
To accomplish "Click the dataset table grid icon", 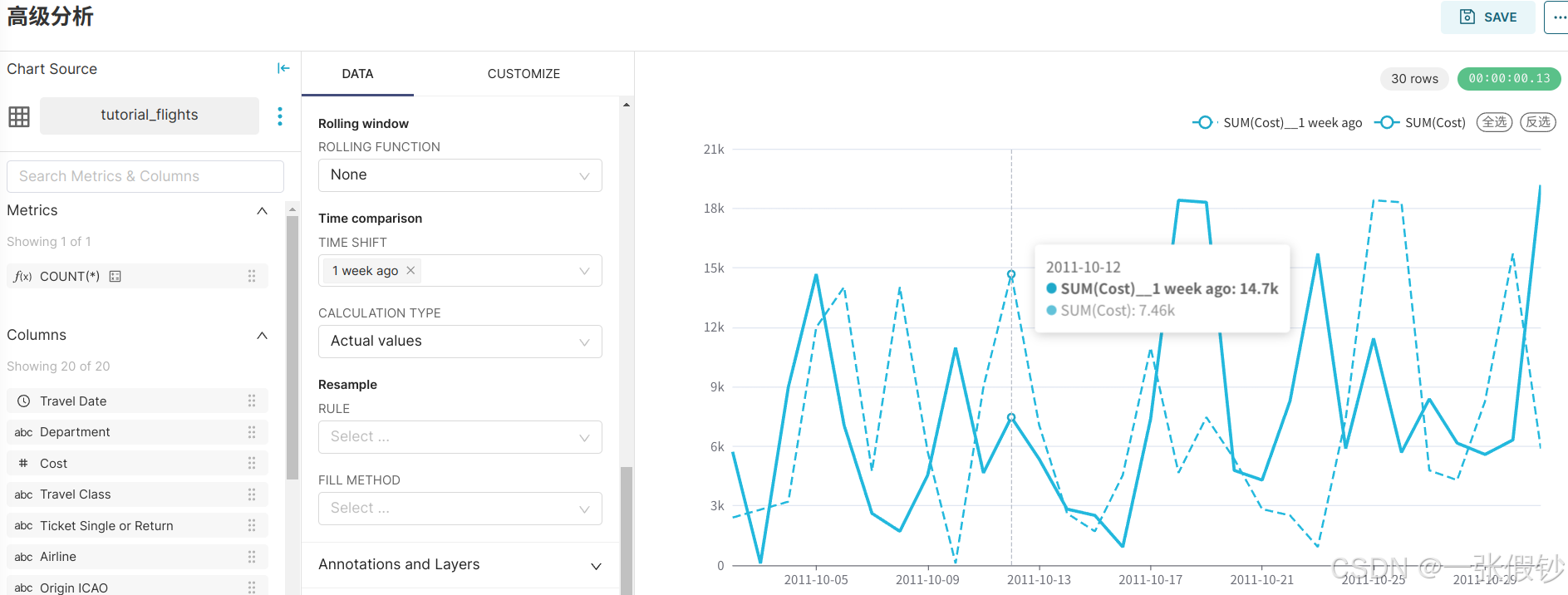I will point(19,116).
